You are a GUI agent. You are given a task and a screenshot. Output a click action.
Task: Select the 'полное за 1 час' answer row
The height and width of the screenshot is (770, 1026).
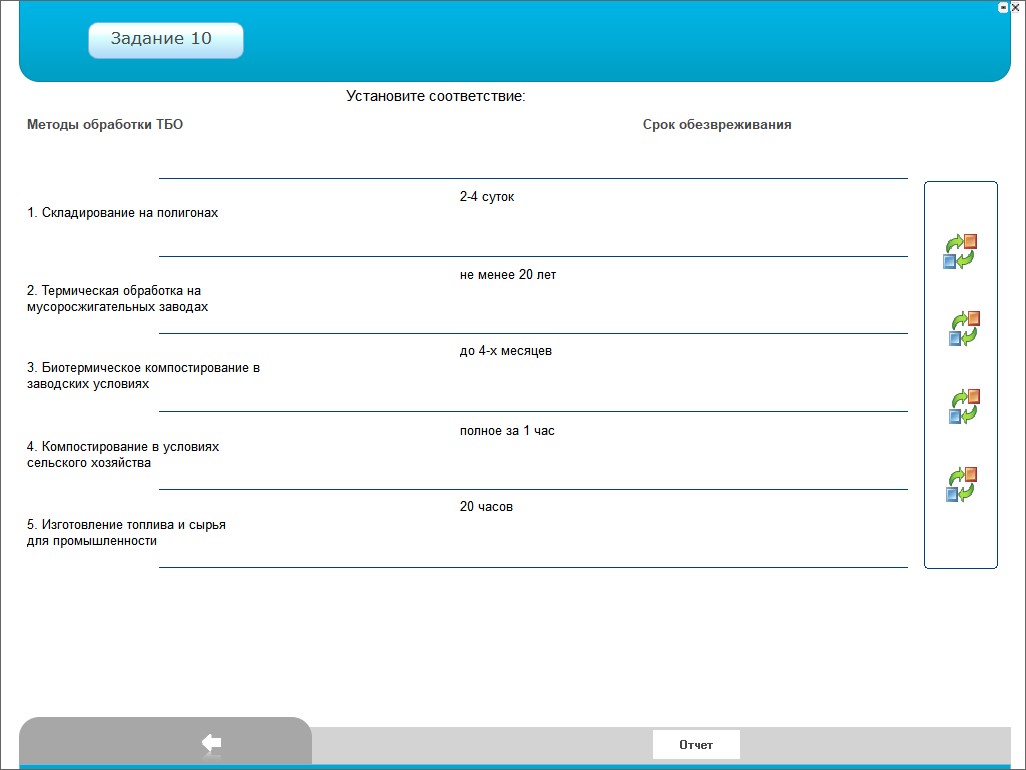[x=507, y=431]
